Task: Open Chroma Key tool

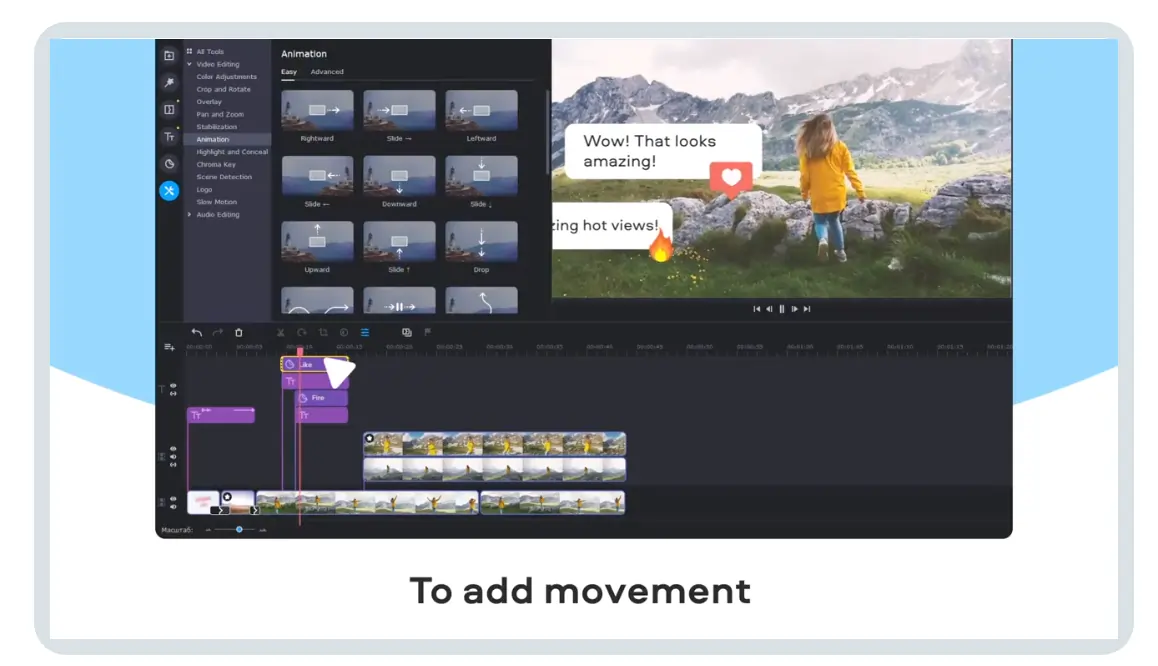Action: [216, 165]
